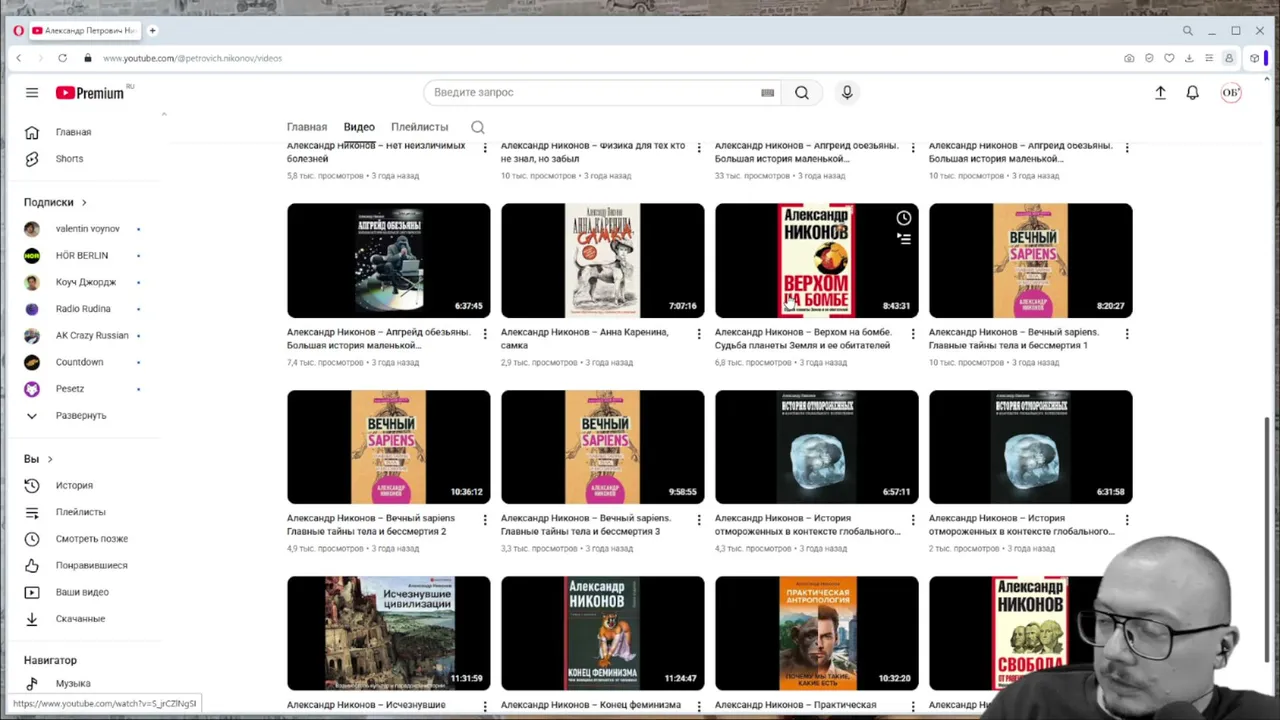Image resolution: width=1280 pixels, height=720 pixels.
Task: Open the on-screen keyboard icon in search box
Action: 767,93
